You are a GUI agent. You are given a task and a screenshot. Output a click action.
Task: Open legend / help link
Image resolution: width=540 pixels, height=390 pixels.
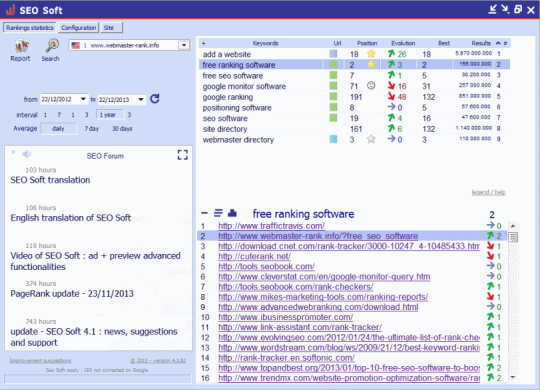click(x=488, y=192)
